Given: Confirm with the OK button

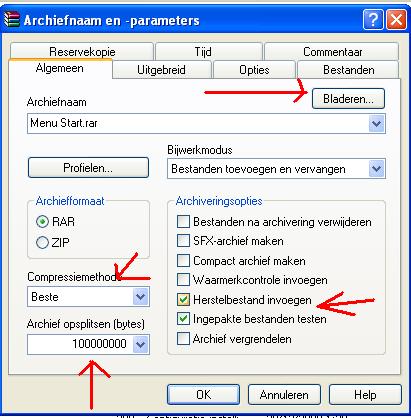Looking at the screenshot, I should (x=203, y=395).
